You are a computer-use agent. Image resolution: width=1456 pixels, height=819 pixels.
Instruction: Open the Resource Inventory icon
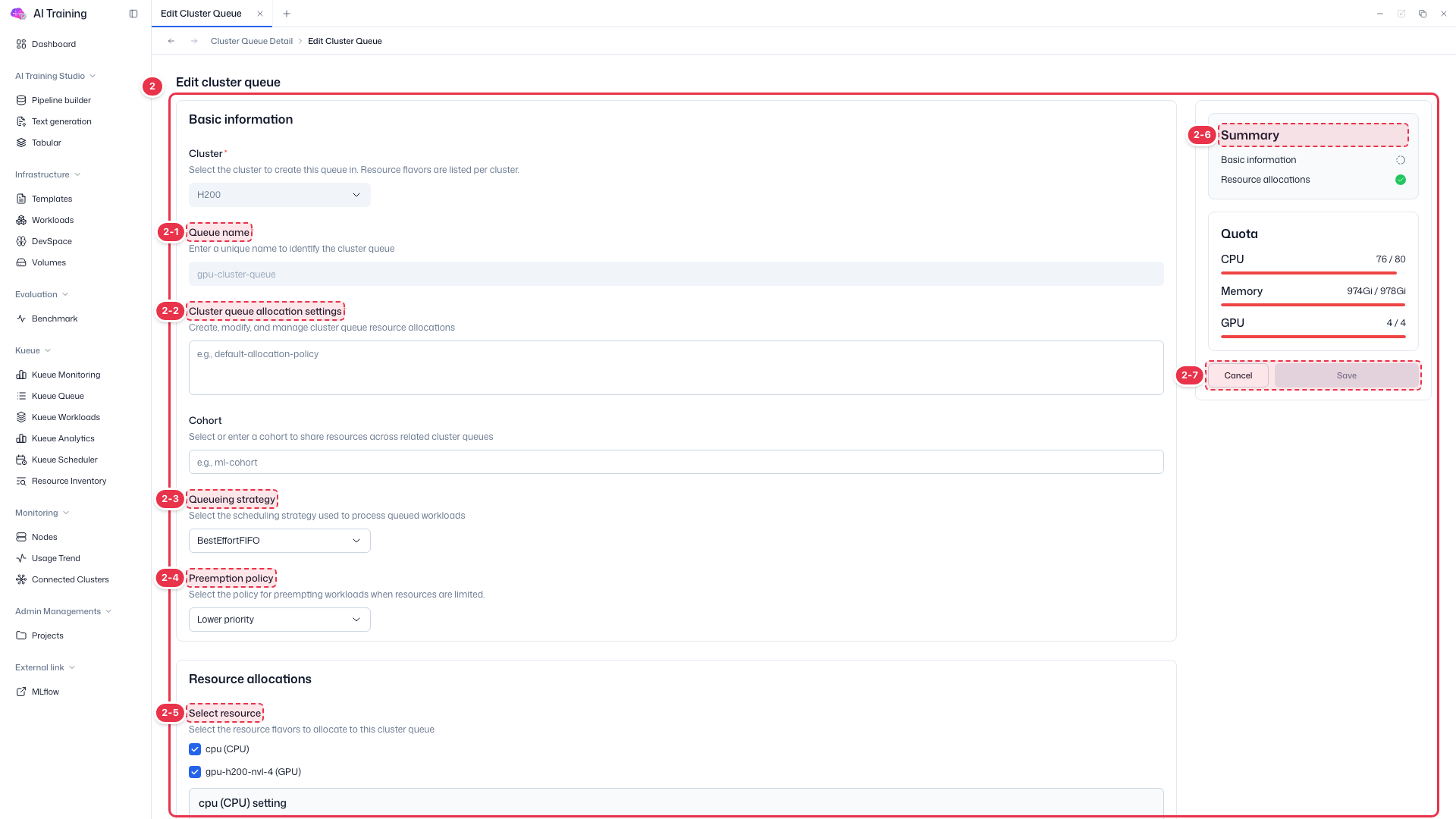pos(21,481)
